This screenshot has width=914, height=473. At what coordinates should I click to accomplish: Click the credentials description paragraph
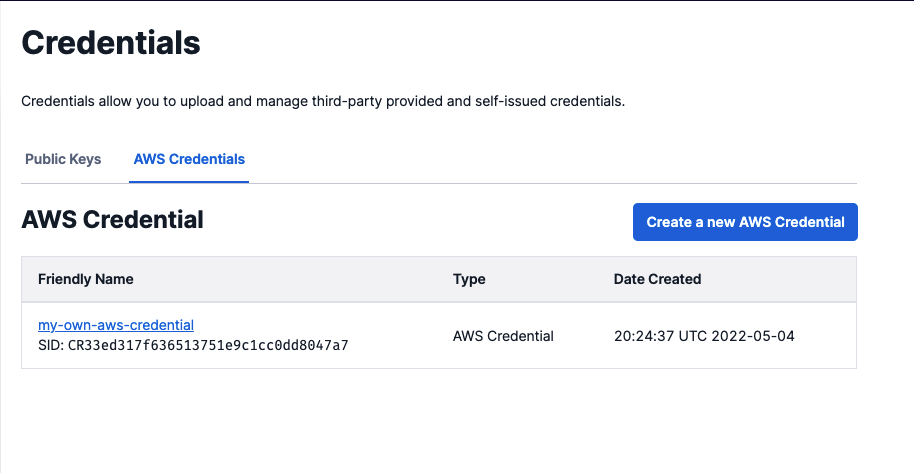pyautogui.click(x=323, y=101)
